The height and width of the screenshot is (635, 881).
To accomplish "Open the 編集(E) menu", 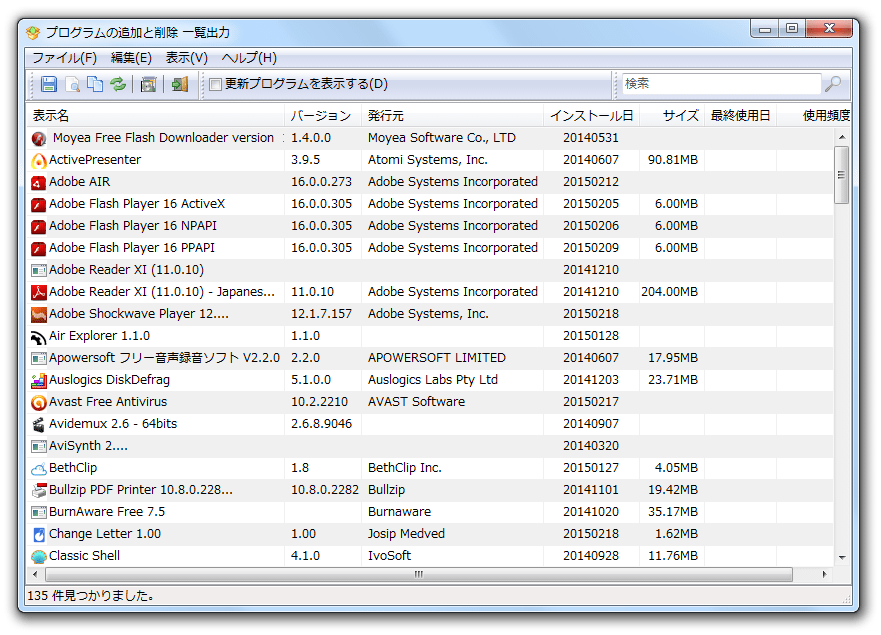I will (131, 58).
